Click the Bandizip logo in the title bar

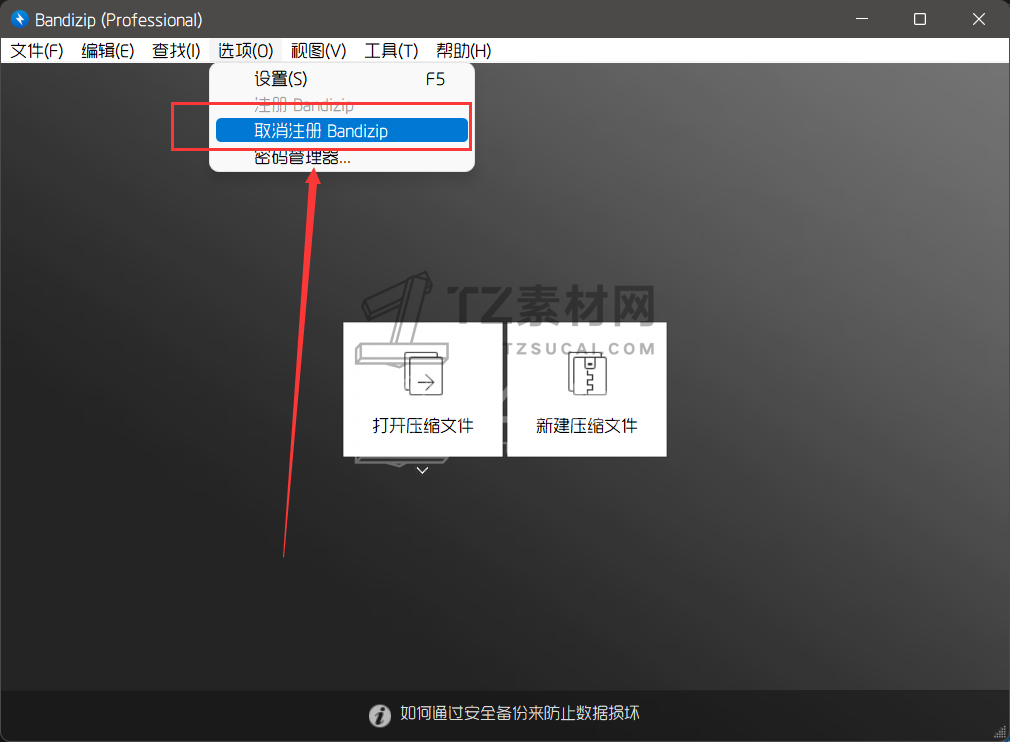click(x=20, y=19)
